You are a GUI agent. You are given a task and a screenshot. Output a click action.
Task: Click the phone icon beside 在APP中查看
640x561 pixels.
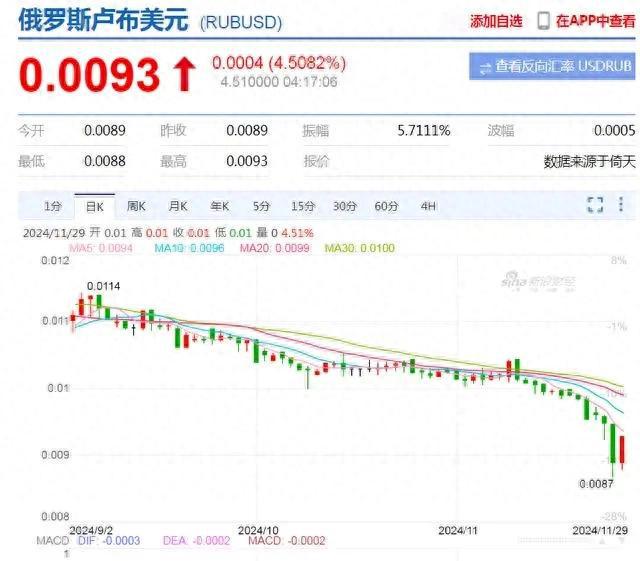point(543,20)
